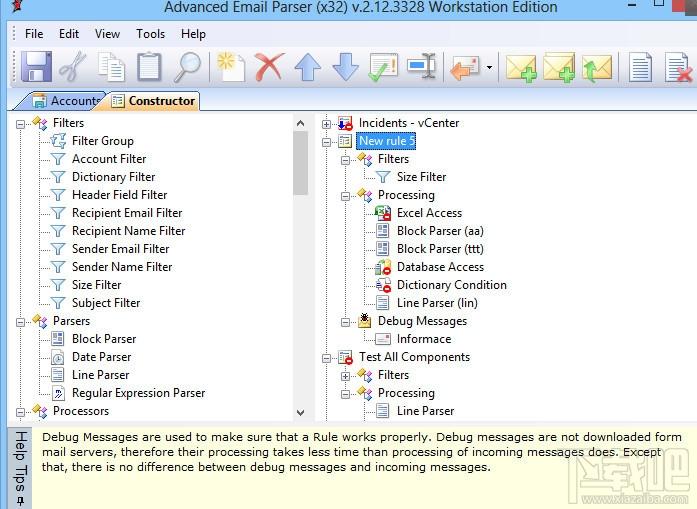Click the Paste clipboard icon
The height and width of the screenshot is (509, 697).
click(149, 67)
